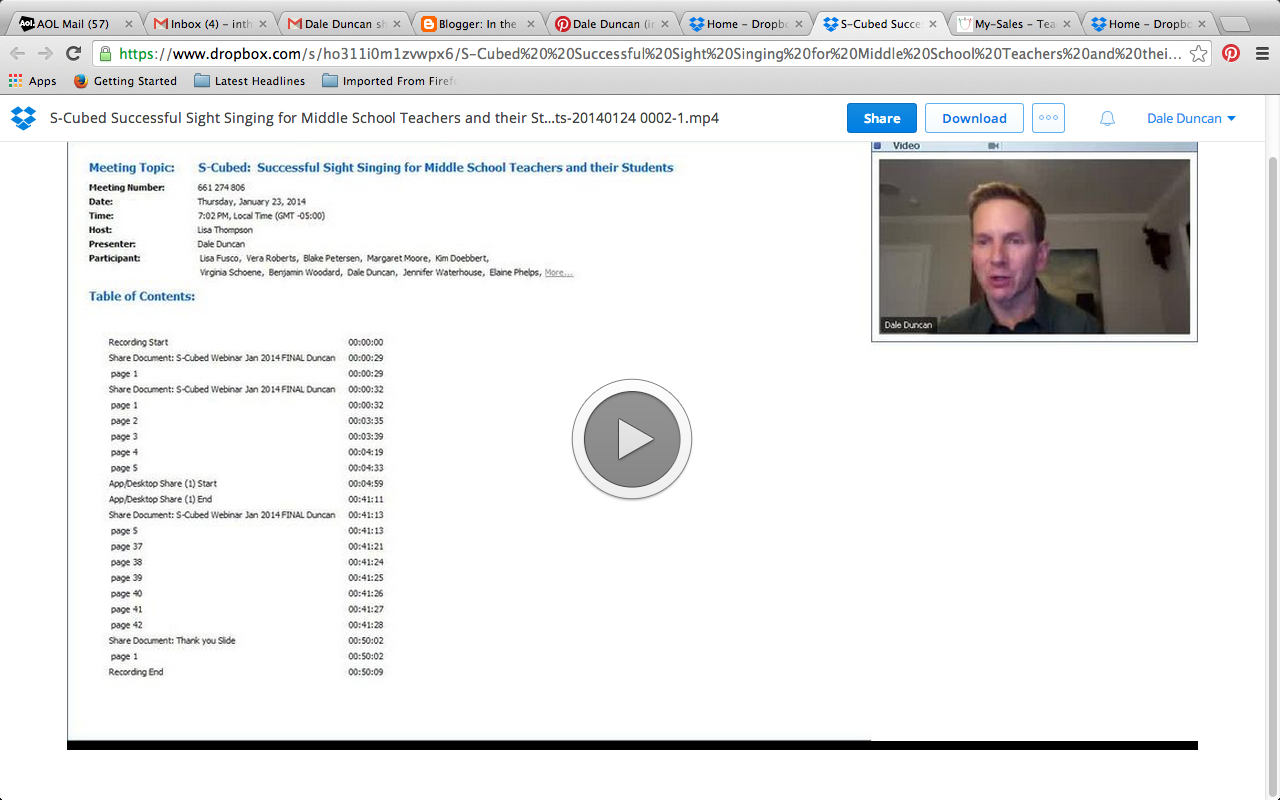Click the video playback progress bar

tap(632, 744)
